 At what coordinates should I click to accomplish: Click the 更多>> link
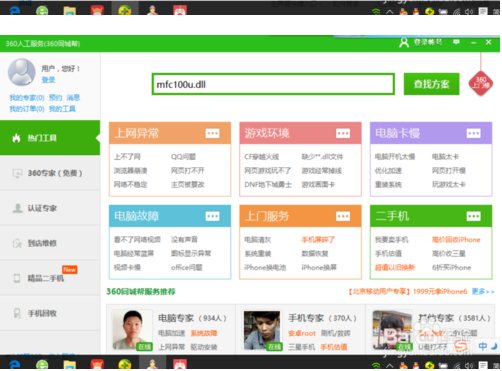pos(483,292)
